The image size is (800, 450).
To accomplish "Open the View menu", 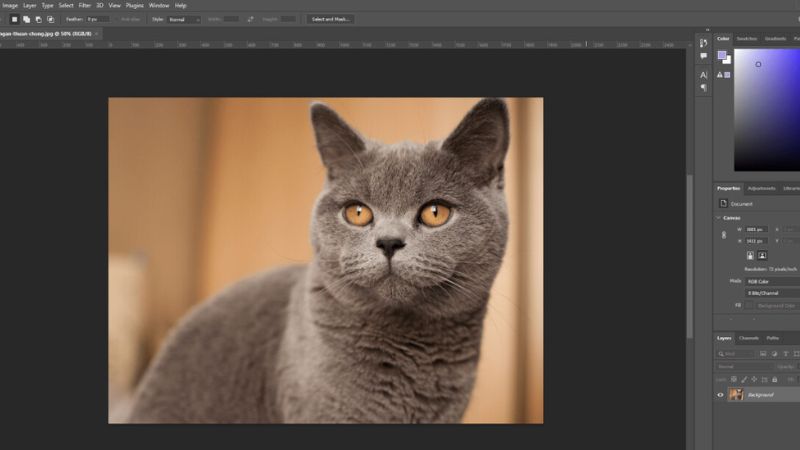I will (x=114, y=6).
